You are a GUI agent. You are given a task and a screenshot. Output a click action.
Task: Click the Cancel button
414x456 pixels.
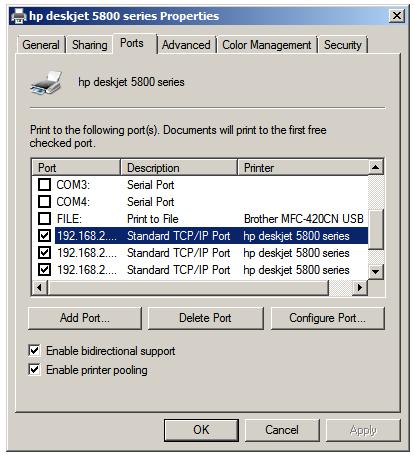click(x=282, y=430)
